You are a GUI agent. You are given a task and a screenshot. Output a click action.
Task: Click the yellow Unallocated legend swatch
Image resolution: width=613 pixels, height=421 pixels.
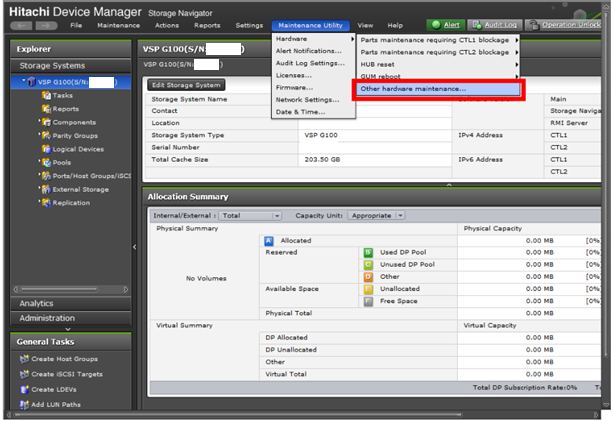[368, 289]
